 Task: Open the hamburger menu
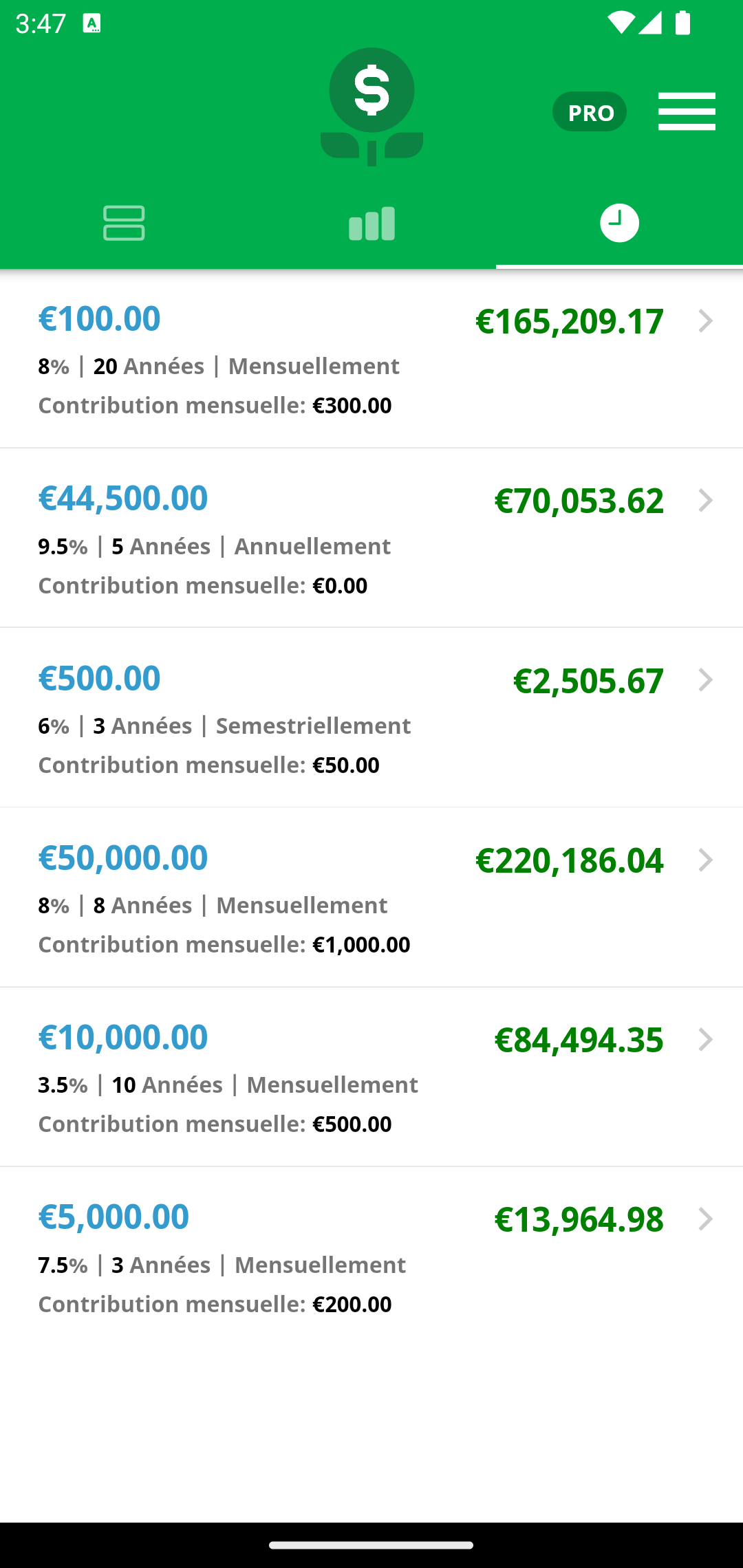click(687, 111)
